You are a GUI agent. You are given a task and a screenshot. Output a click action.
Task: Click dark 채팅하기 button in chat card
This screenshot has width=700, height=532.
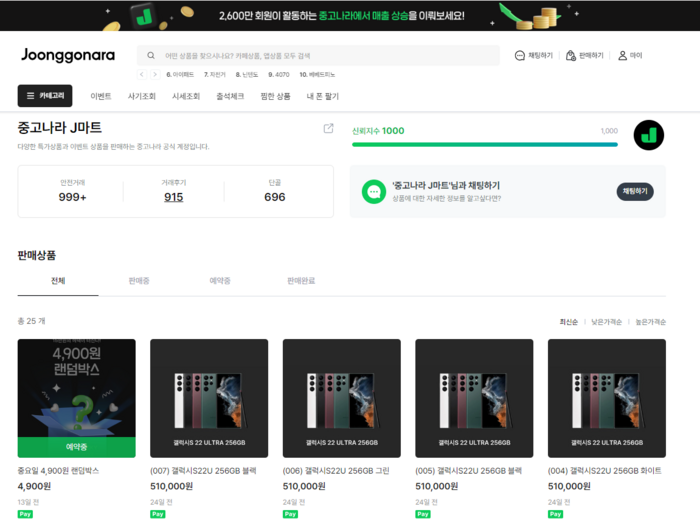point(635,191)
